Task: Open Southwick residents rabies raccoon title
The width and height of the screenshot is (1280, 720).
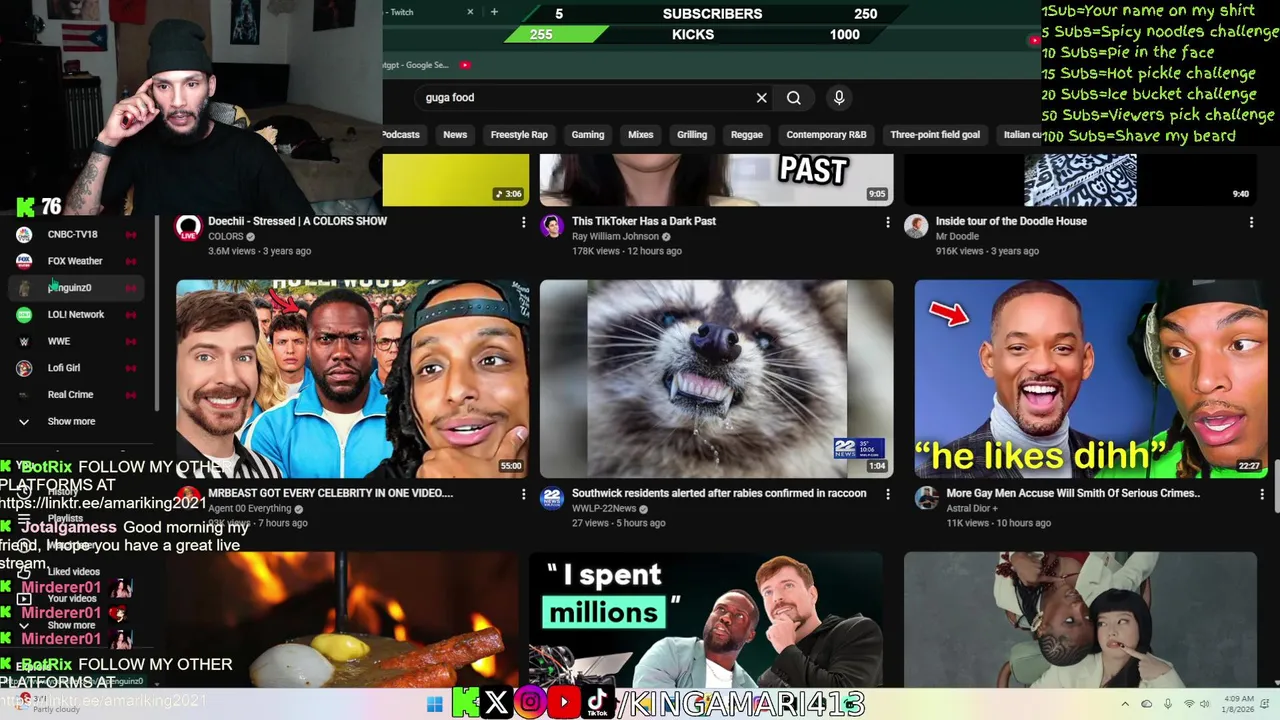Action: (x=719, y=493)
